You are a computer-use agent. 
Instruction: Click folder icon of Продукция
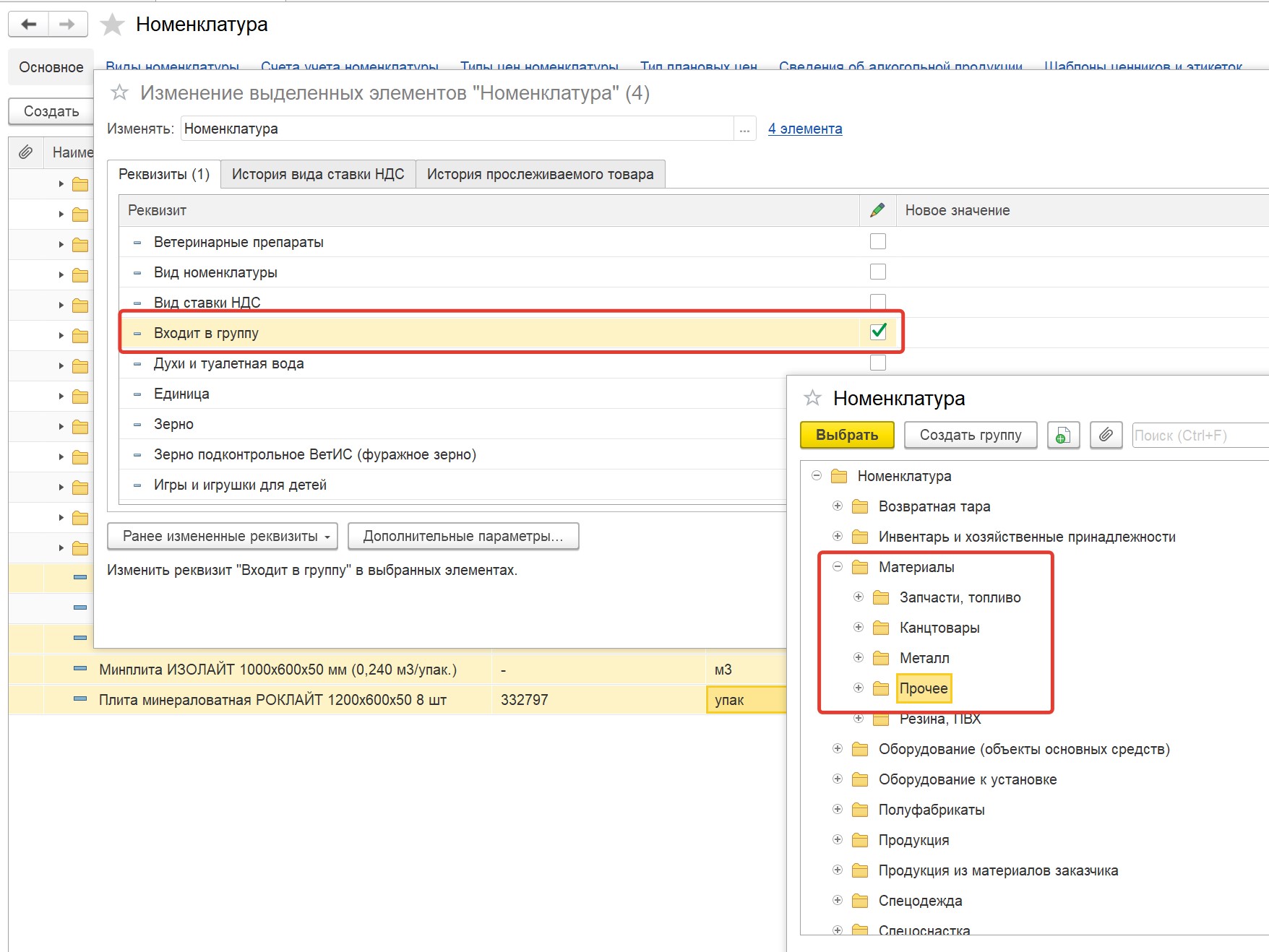860,840
